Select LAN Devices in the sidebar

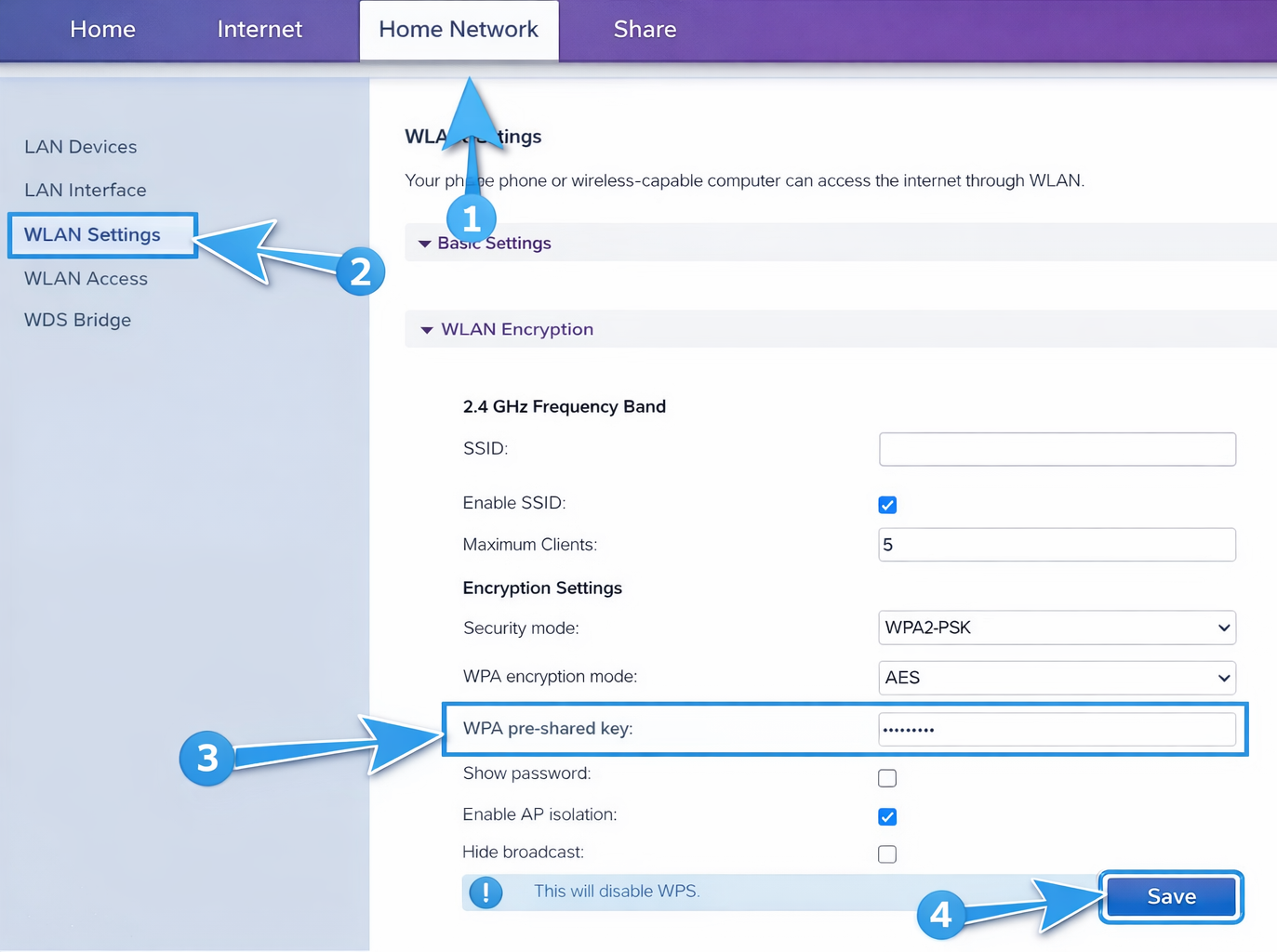(81, 147)
